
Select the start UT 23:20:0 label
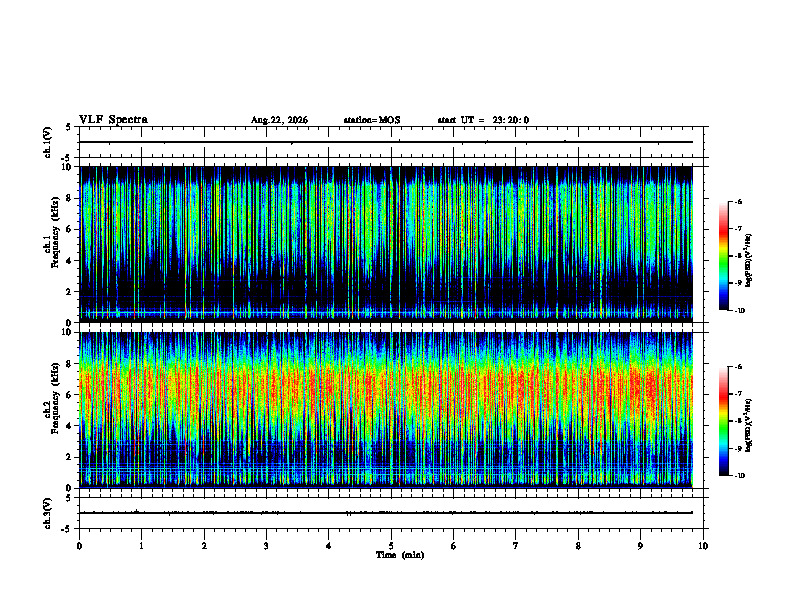pos(483,120)
